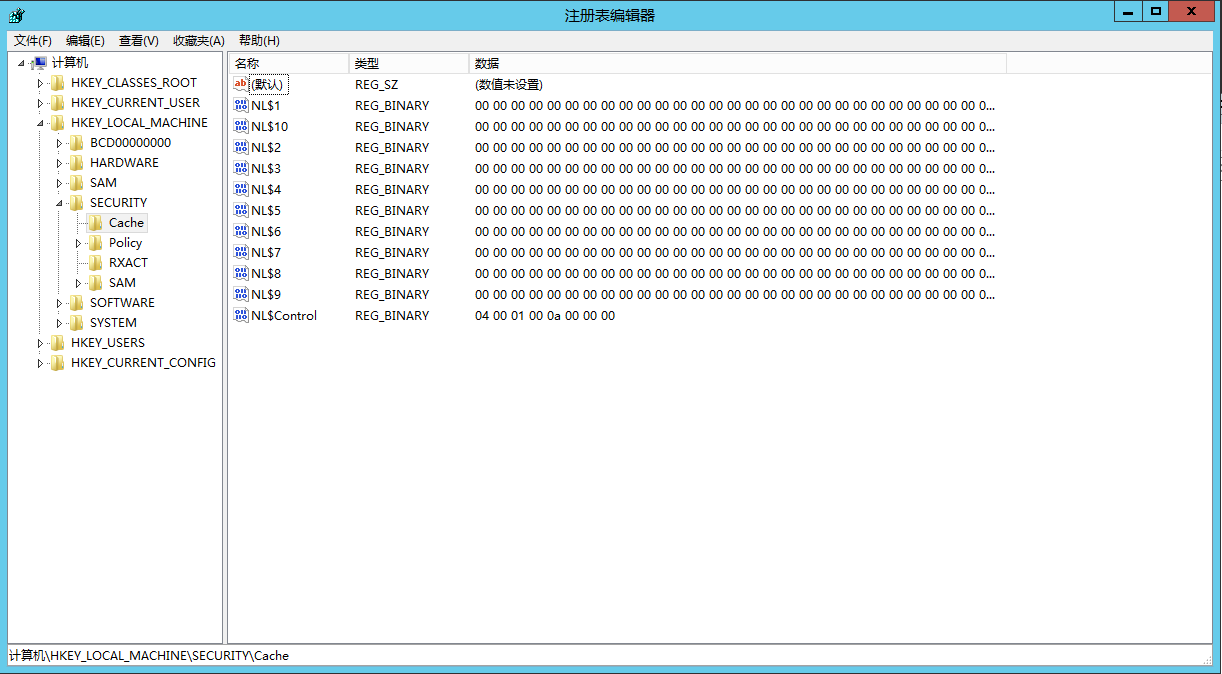Click the binary icon beside NL$7
This screenshot has width=1222, height=674.
[241, 252]
